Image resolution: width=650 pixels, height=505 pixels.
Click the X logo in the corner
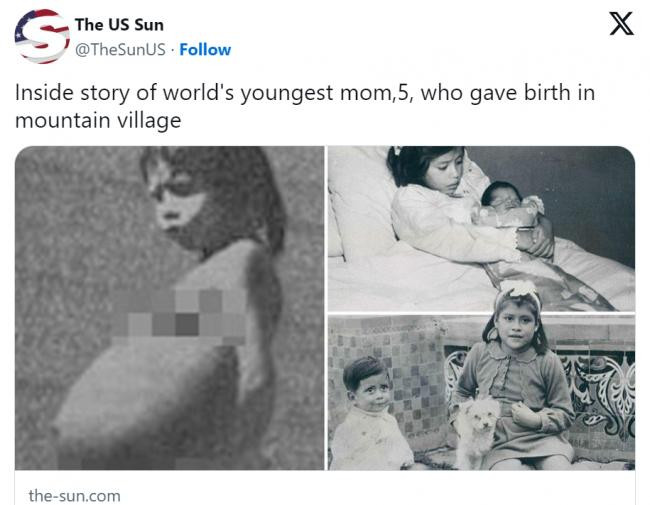pyautogui.click(x=621, y=24)
